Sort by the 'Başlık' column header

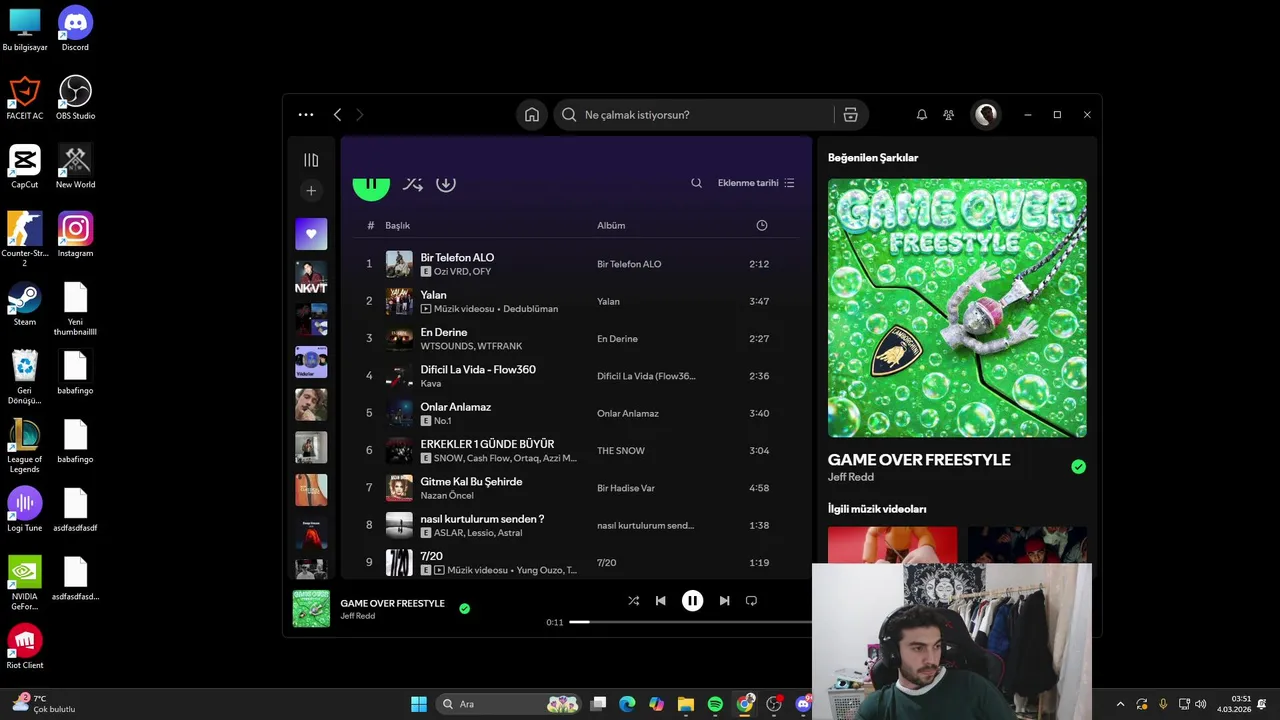(x=397, y=226)
